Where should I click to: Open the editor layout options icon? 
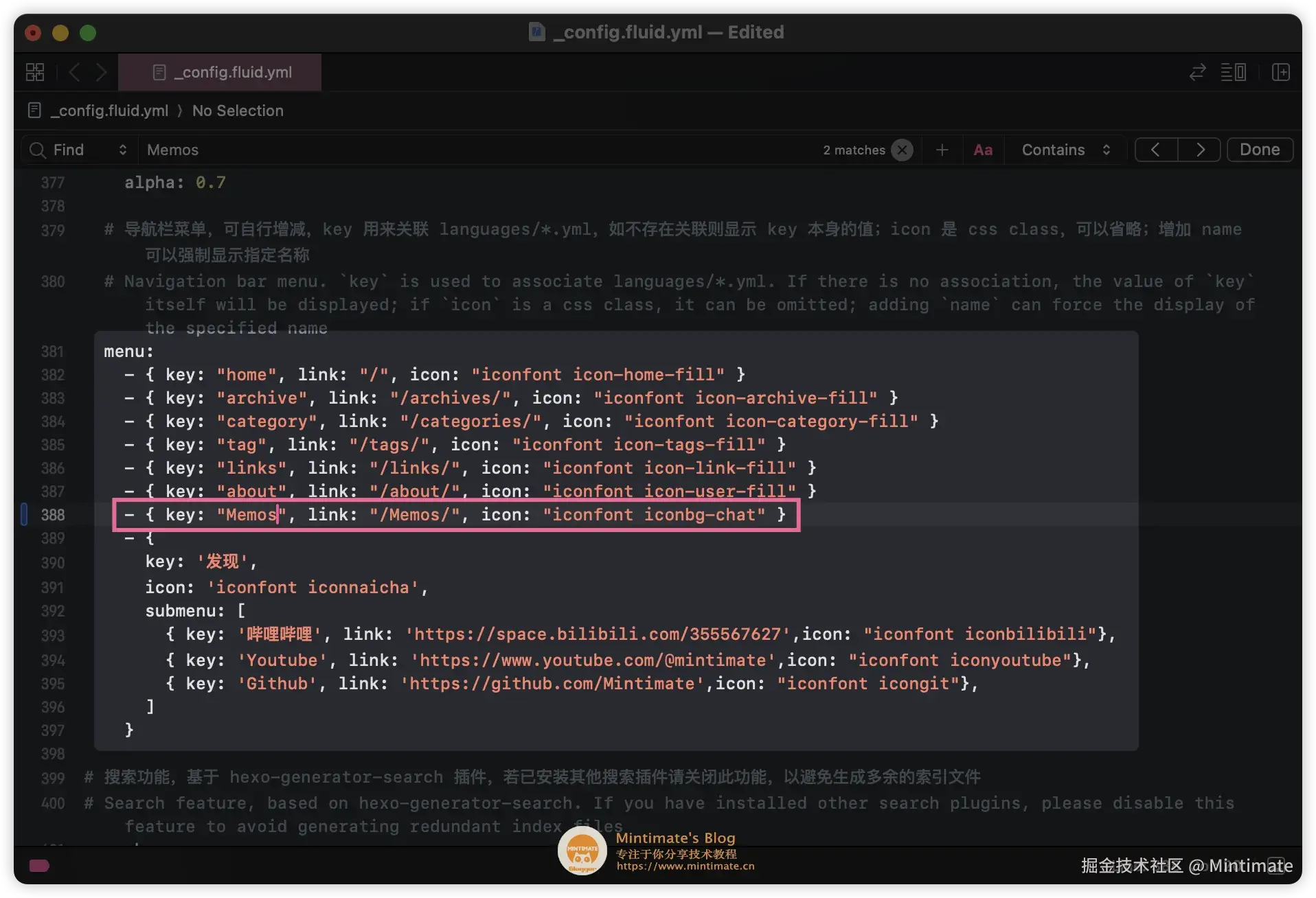[1234, 72]
